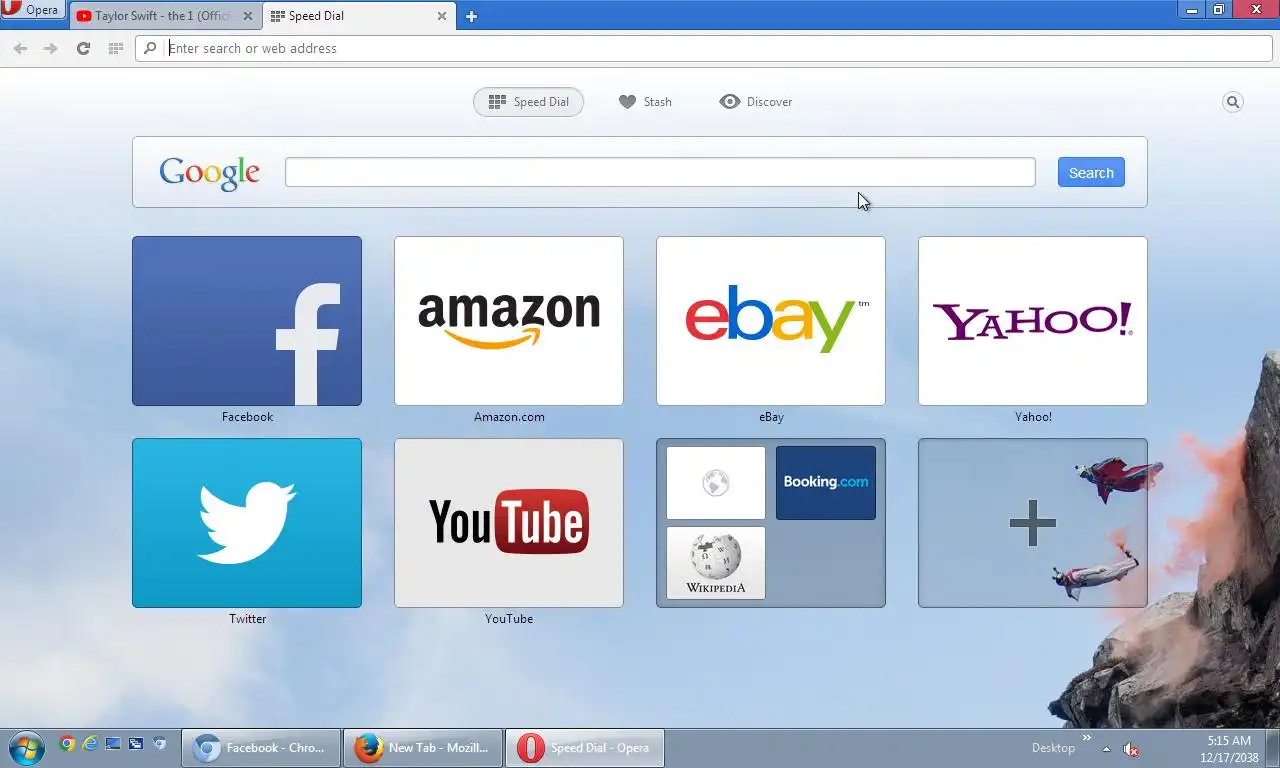Click the Yahoo! label text
The width and height of the screenshot is (1280, 768).
[x=1033, y=417]
